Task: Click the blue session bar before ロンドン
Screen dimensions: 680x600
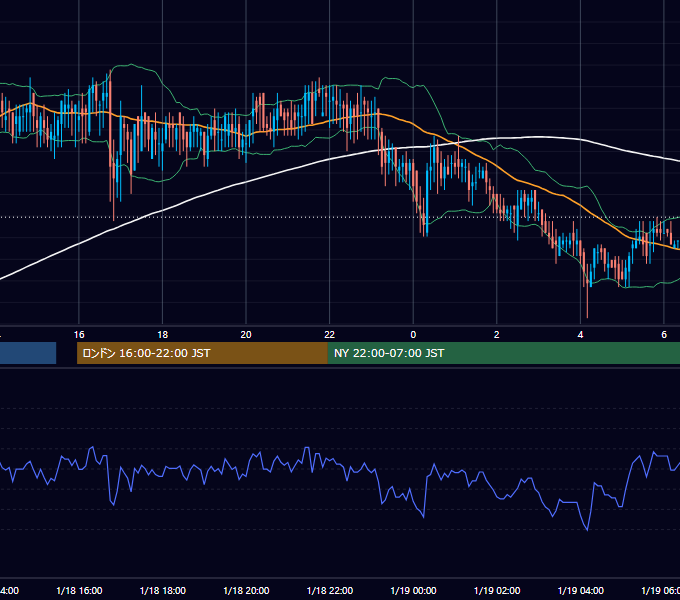Action: click(28, 353)
